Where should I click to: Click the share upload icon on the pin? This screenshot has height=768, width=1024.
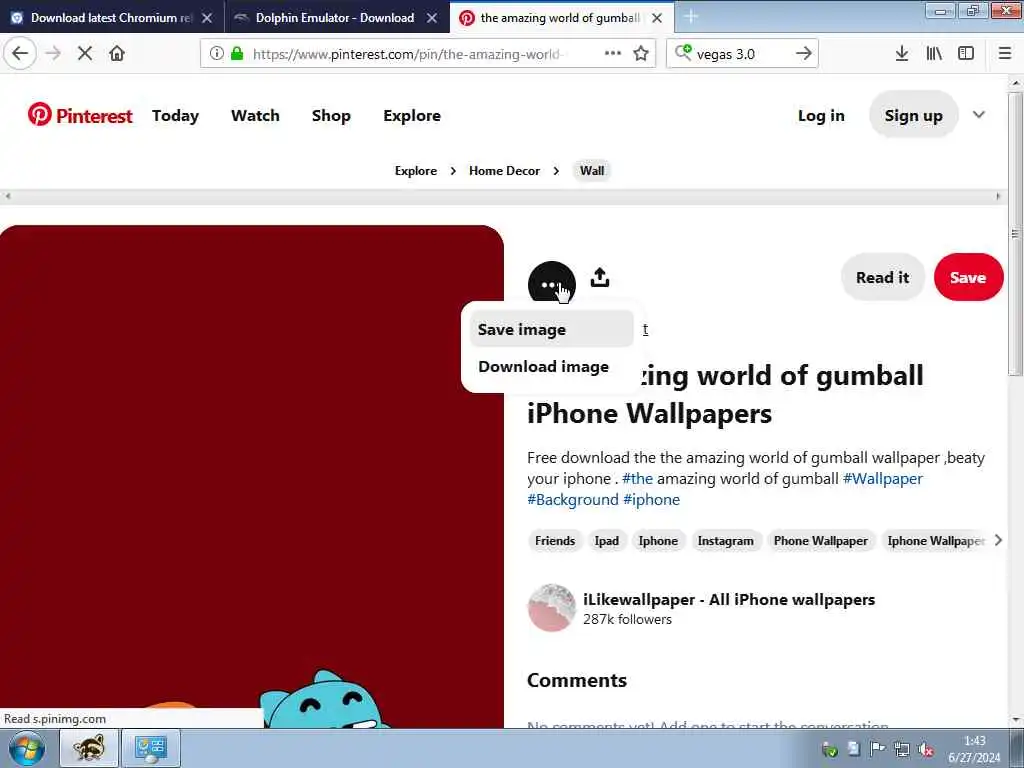[x=600, y=278]
